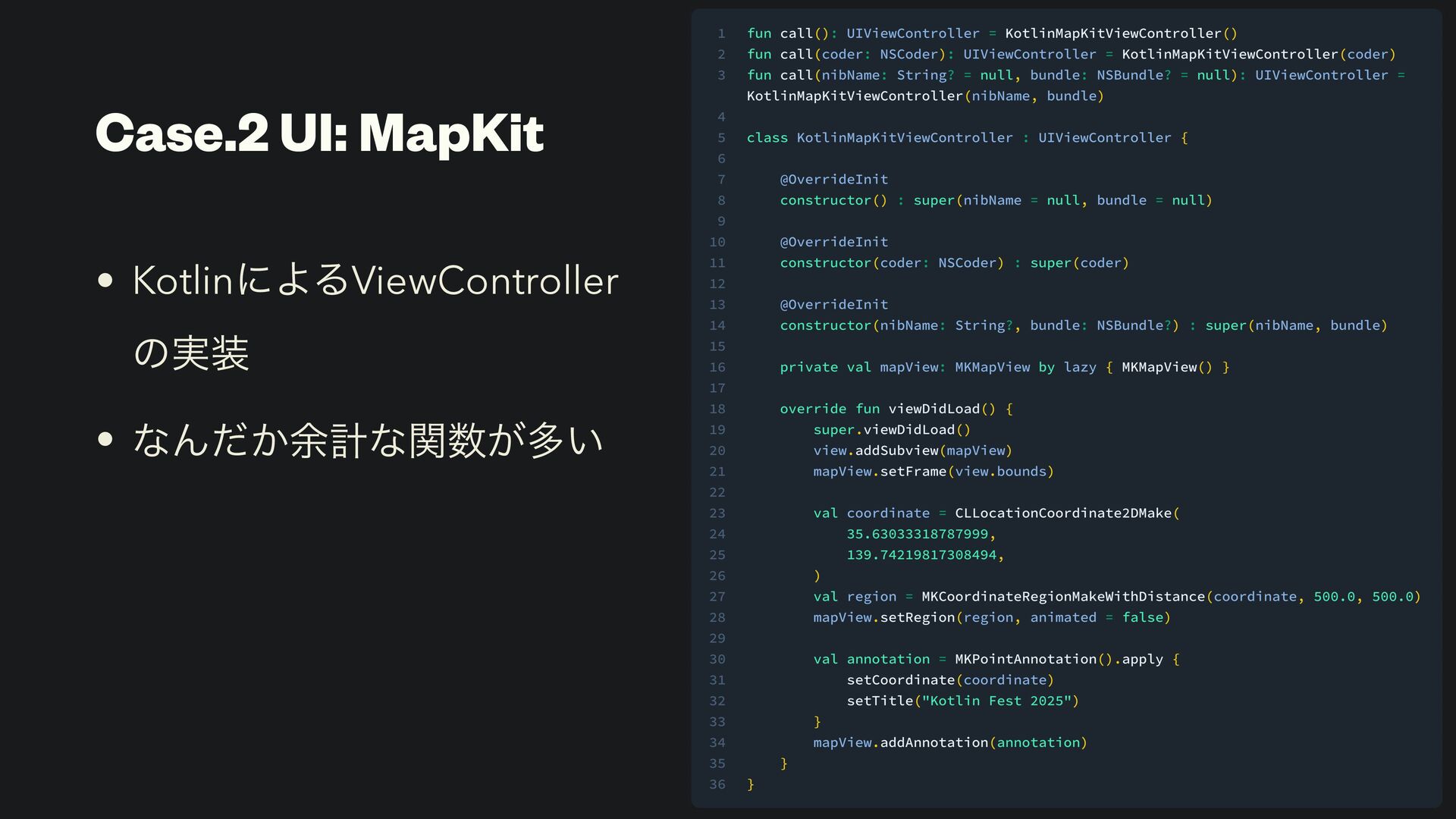Click latitude value 35.63033318787999
The width and height of the screenshot is (1456, 819).
pyautogui.click(x=917, y=534)
